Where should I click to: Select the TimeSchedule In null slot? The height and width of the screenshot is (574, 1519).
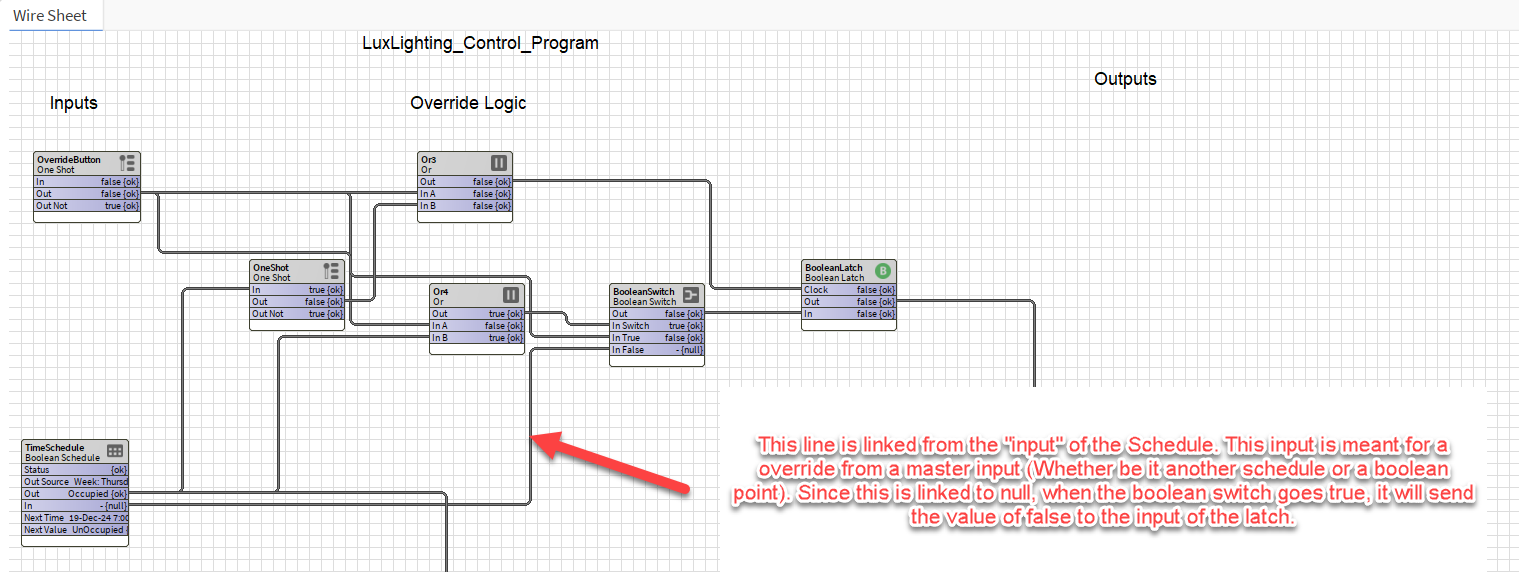point(75,506)
